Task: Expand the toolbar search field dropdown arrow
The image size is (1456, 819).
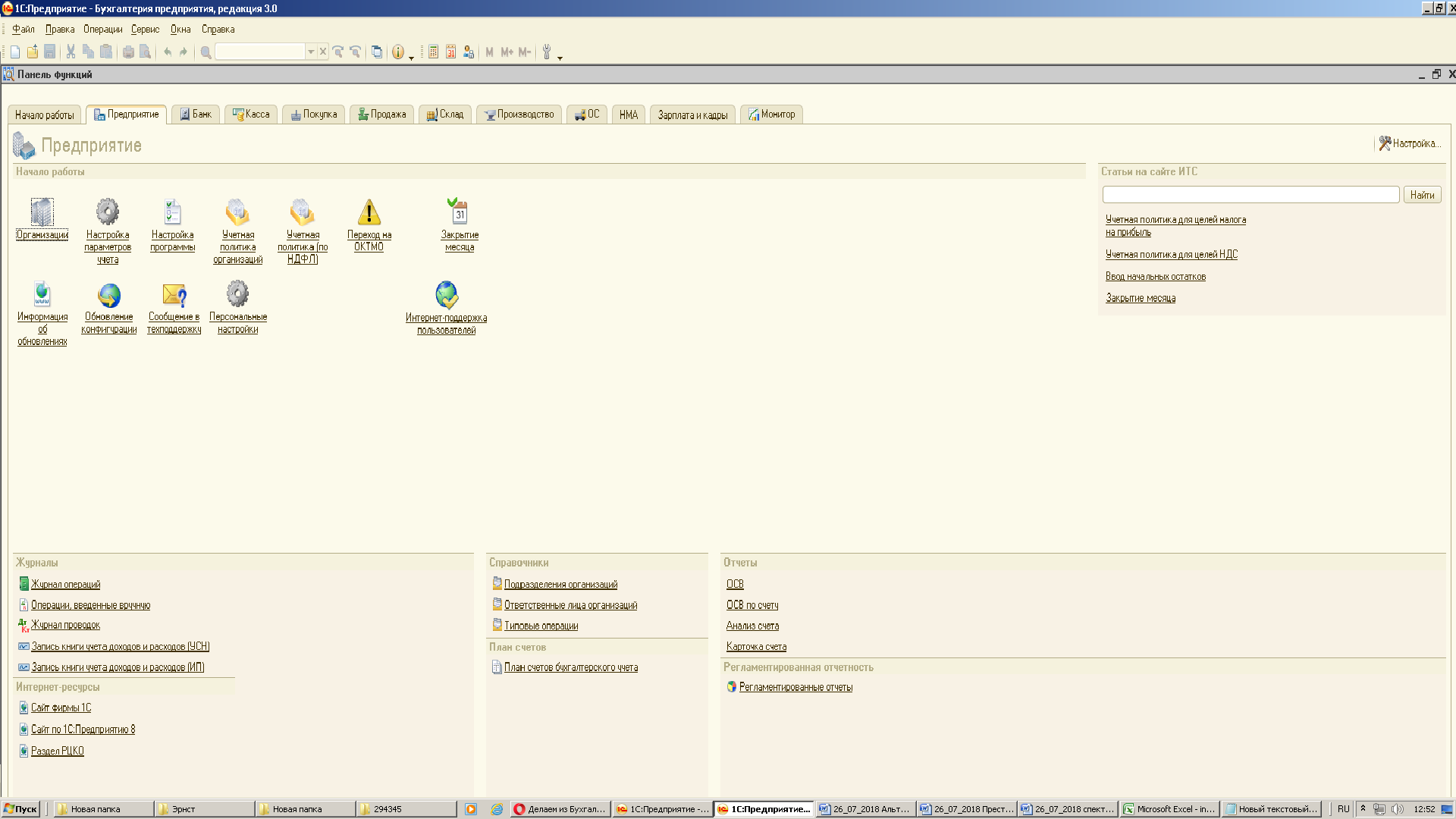Action: coord(311,52)
